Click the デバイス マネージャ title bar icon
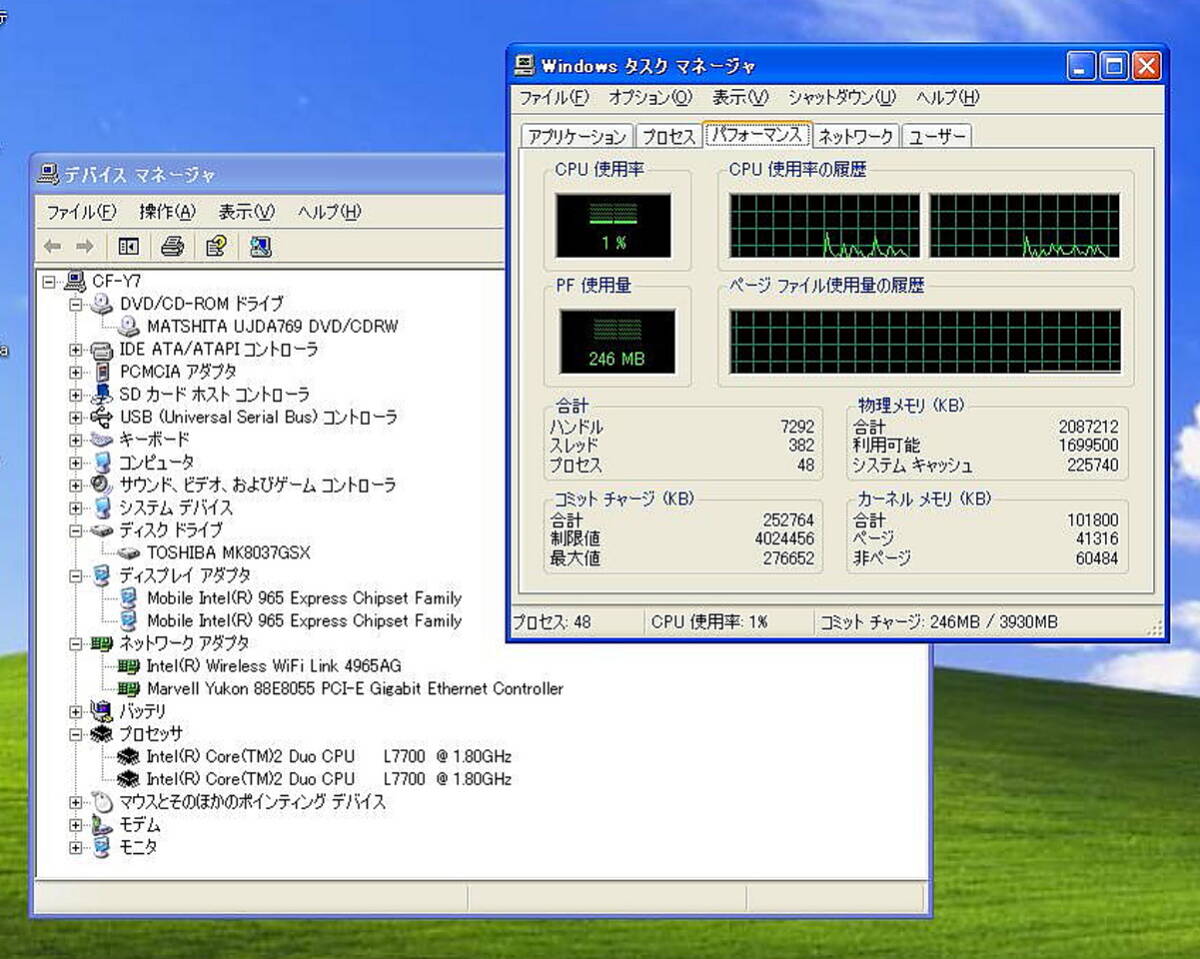Screen dimensions: 1200x959 [x=48, y=176]
